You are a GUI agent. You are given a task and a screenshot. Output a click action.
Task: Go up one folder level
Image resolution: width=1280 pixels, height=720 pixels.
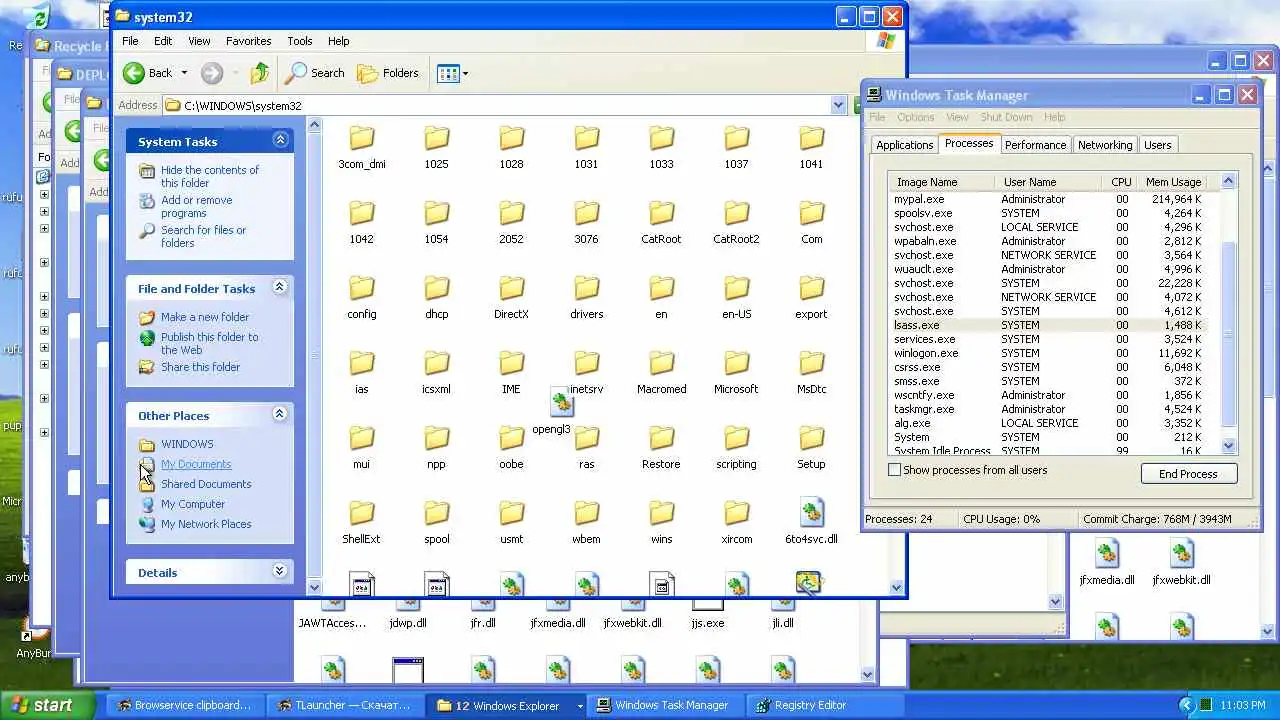tap(260, 73)
